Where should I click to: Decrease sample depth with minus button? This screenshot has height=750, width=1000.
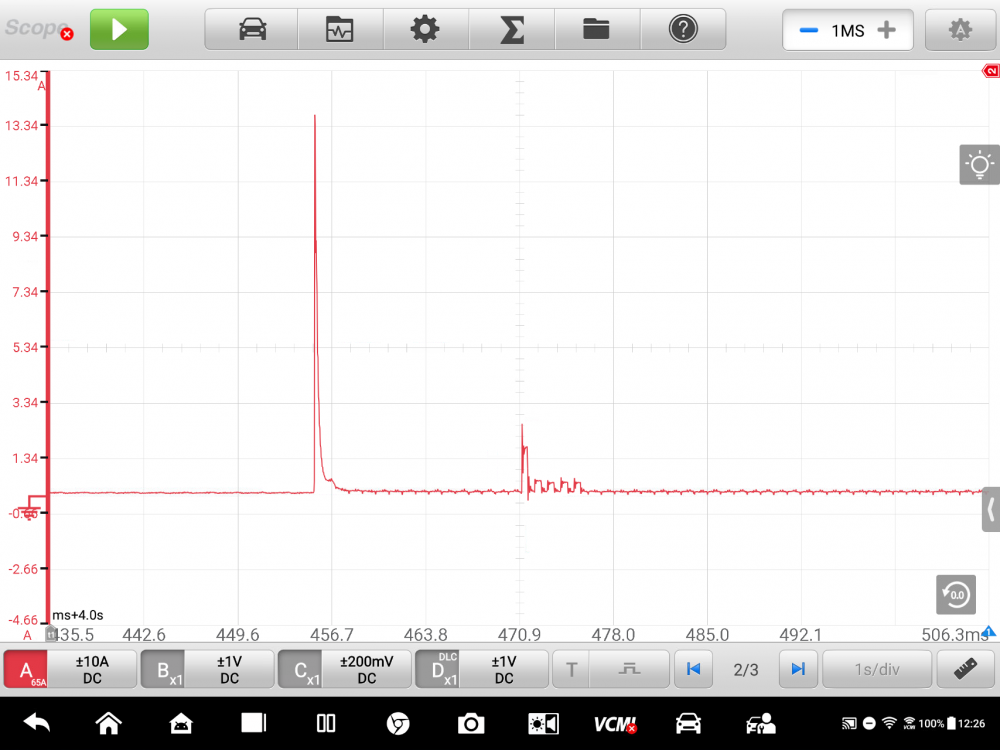pyautogui.click(x=808, y=30)
